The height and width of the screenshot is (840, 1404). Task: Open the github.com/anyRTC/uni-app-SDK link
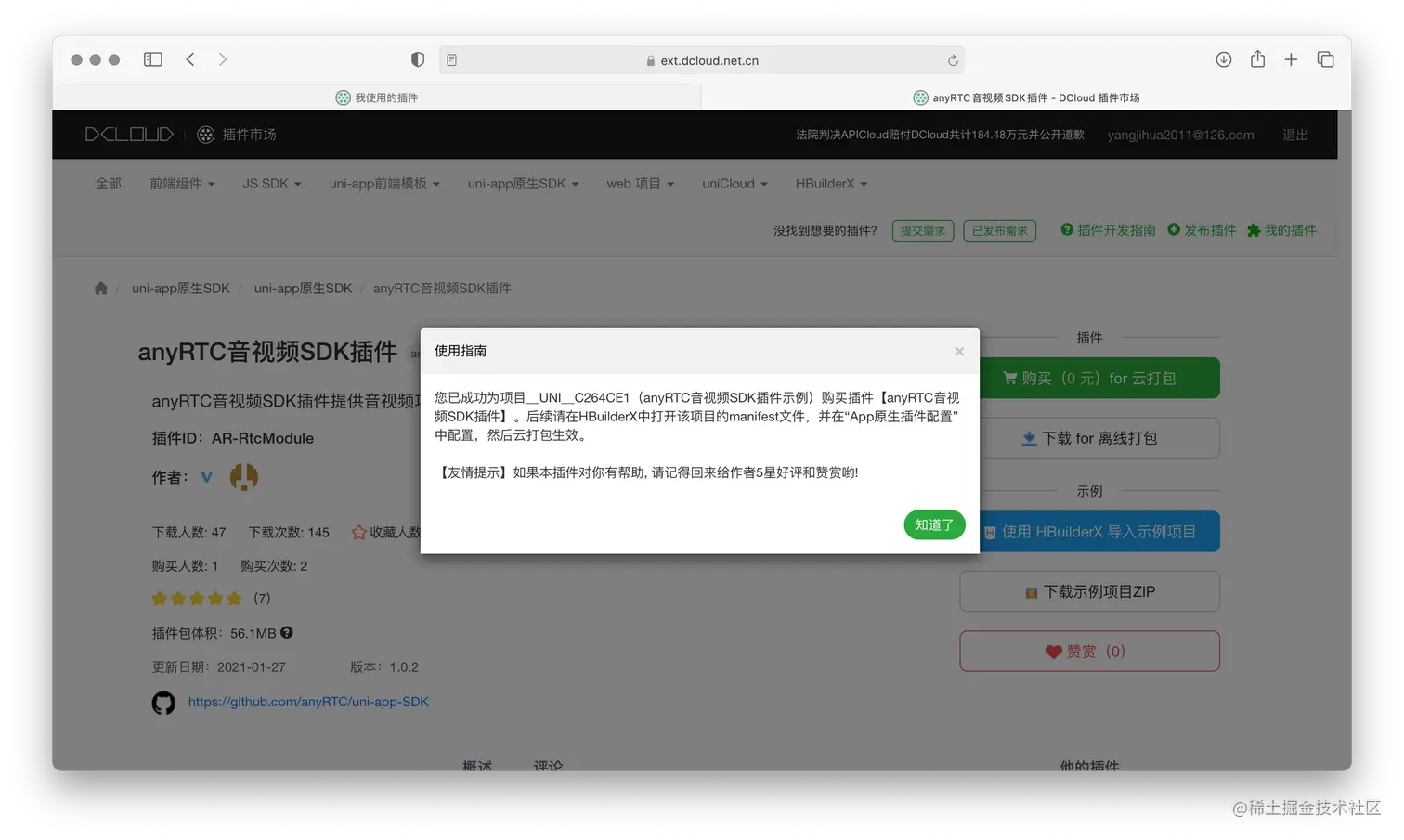(308, 703)
